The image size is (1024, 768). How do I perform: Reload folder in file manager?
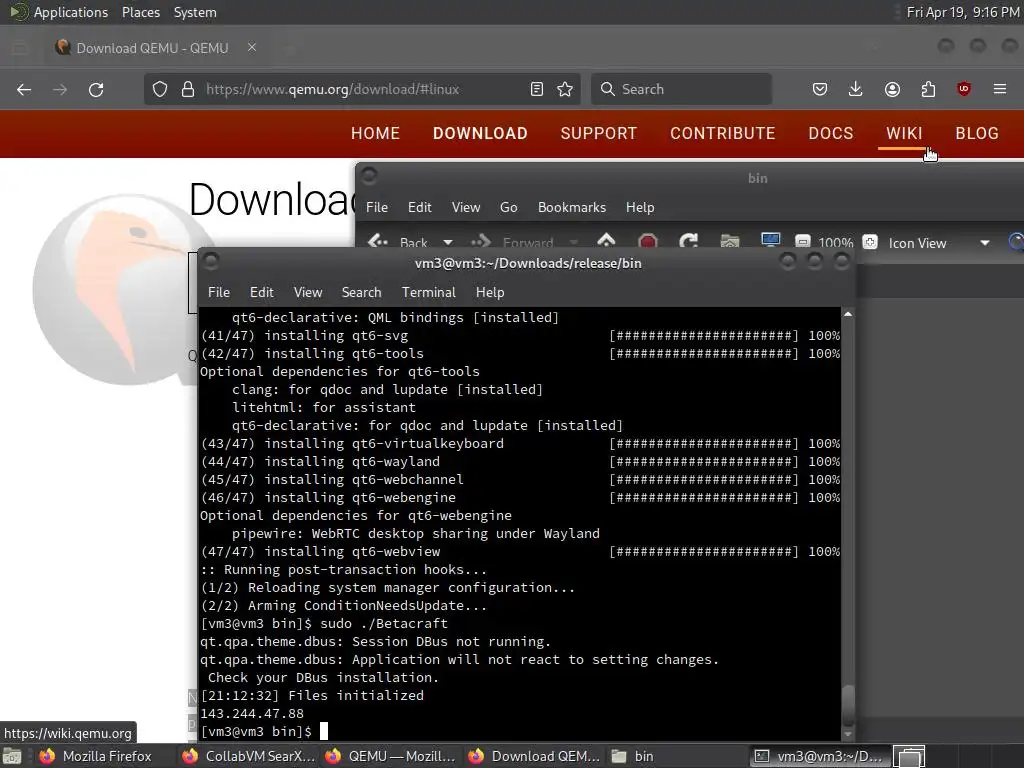click(688, 242)
